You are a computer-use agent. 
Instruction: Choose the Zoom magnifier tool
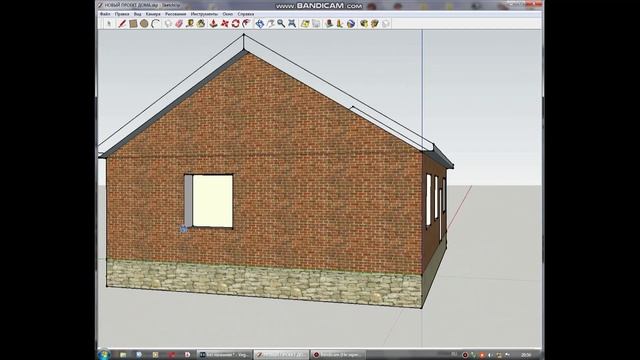281,24
